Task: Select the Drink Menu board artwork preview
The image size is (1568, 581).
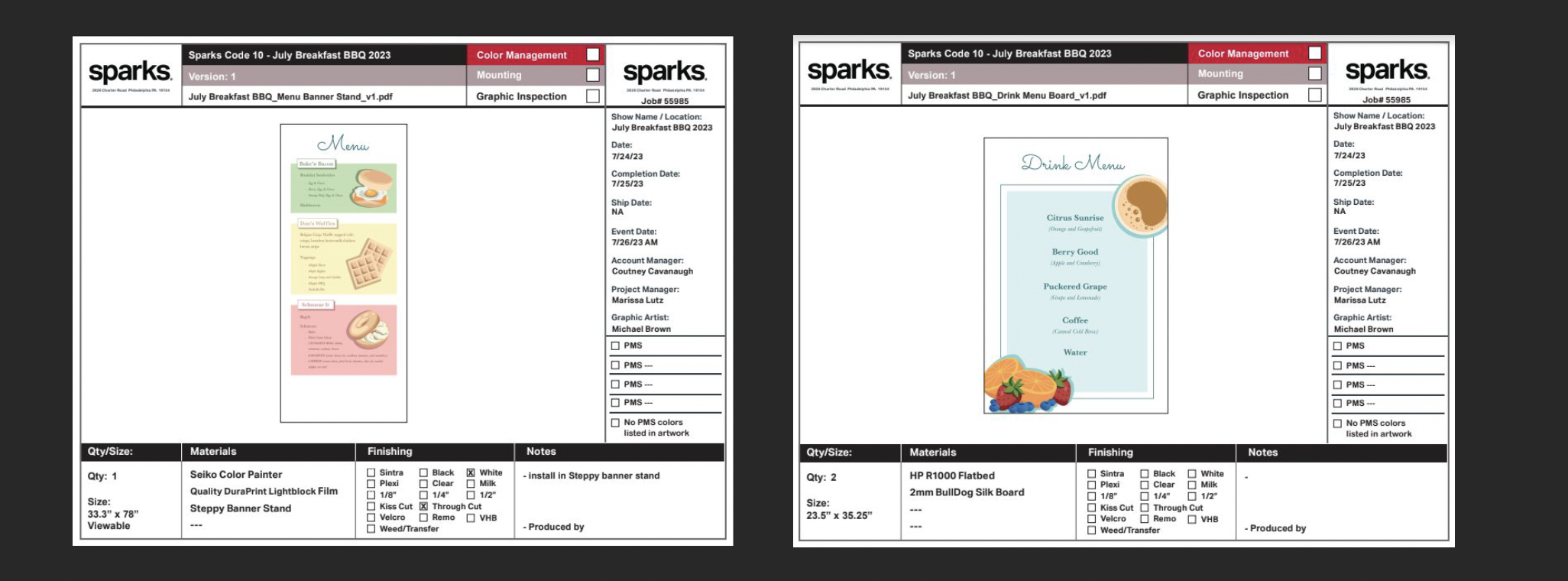Action: pos(1075,276)
